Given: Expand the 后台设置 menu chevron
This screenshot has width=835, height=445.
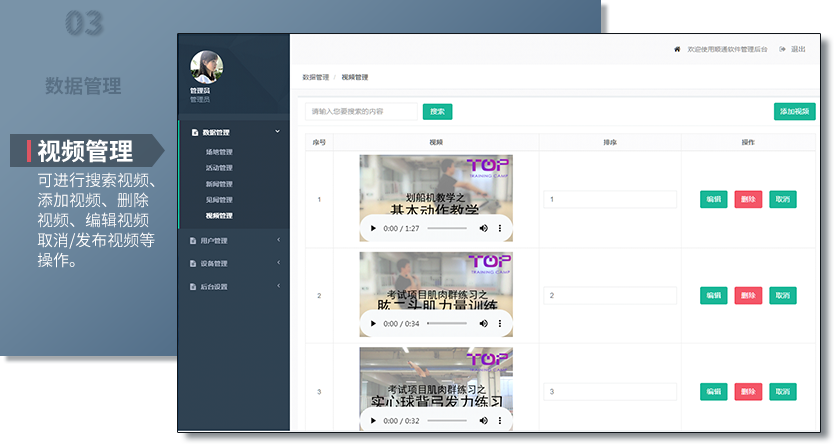Looking at the screenshot, I should (277, 287).
